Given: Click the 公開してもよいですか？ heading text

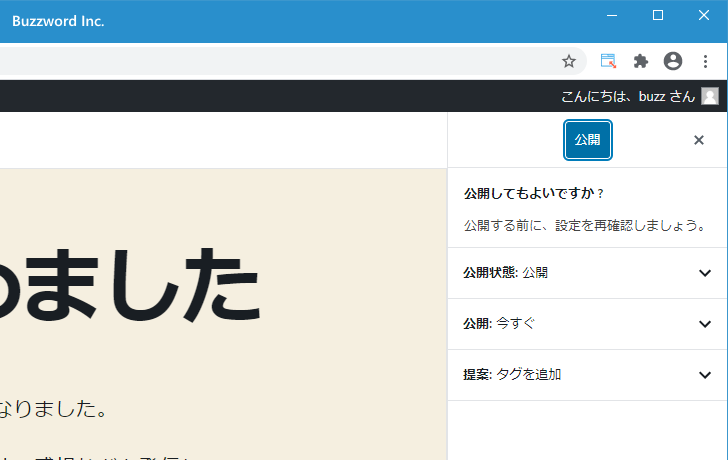Looking at the screenshot, I should [x=534, y=194].
